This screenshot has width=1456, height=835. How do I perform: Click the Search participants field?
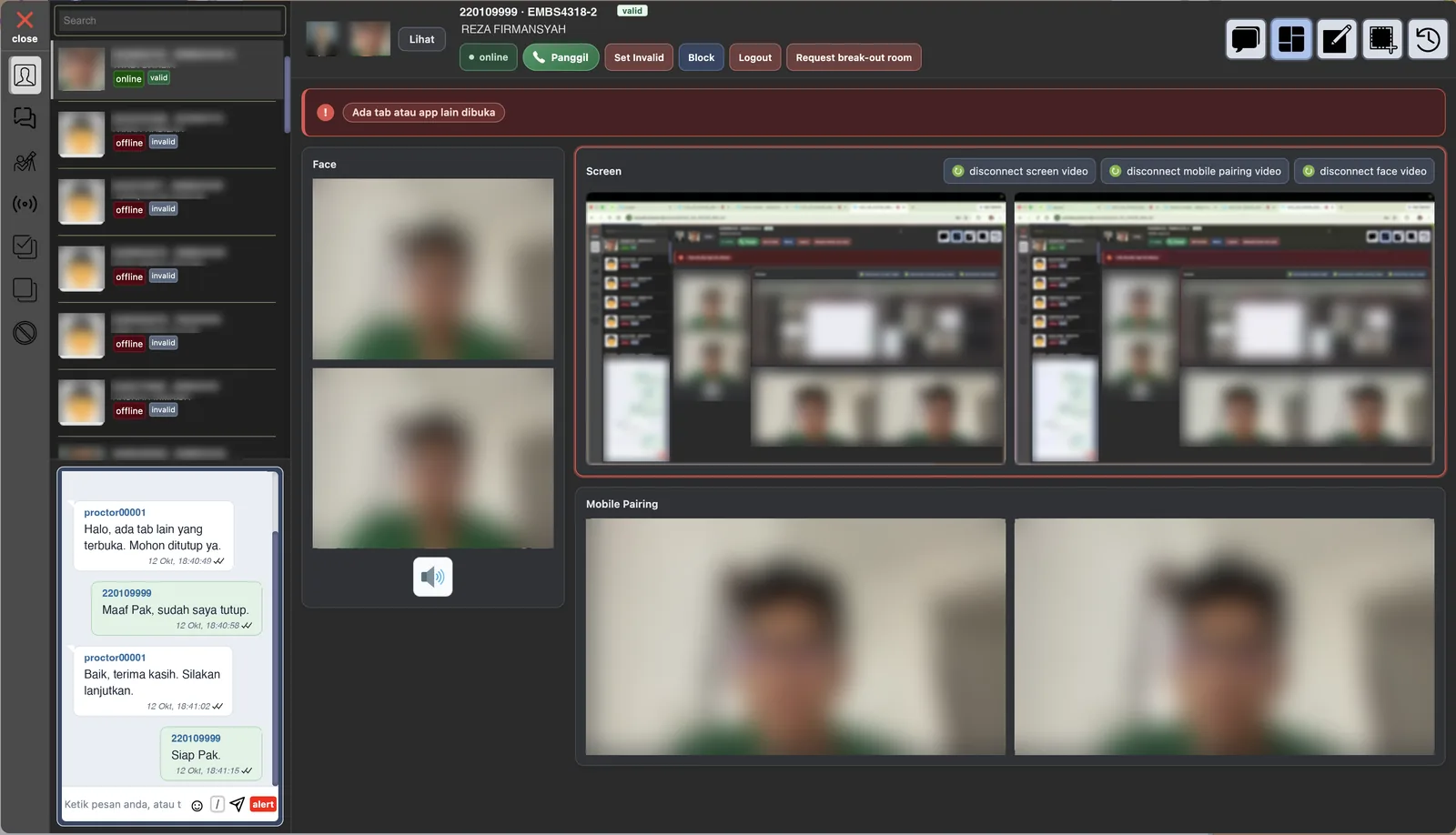click(x=170, y=20)
